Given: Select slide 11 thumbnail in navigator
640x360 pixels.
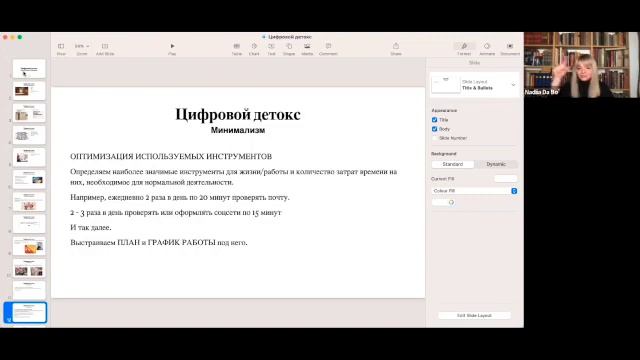Looking at the screenshot, I should [x=29, y=290].
